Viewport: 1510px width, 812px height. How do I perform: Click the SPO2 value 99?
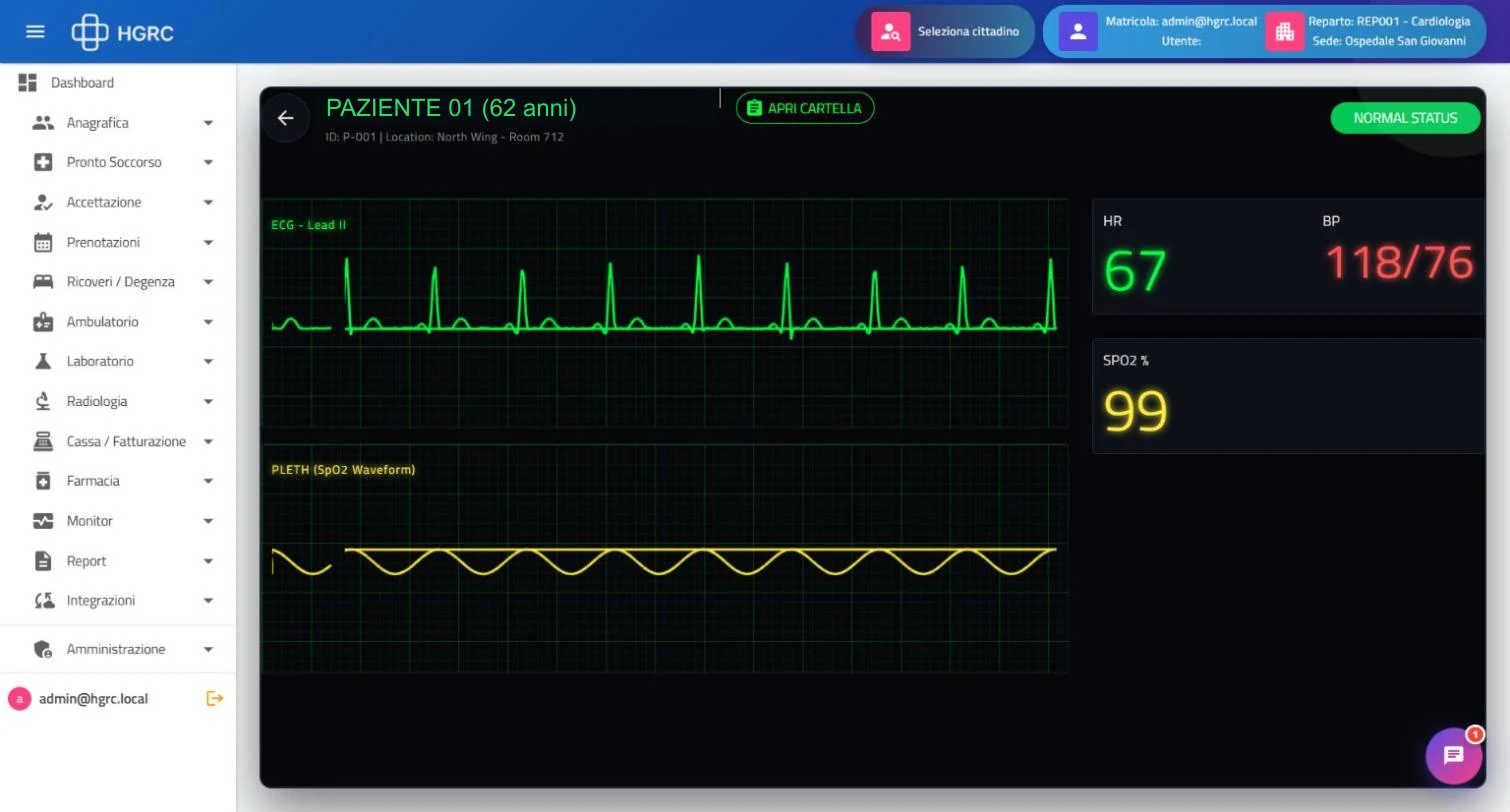[x=1136, y=411]
